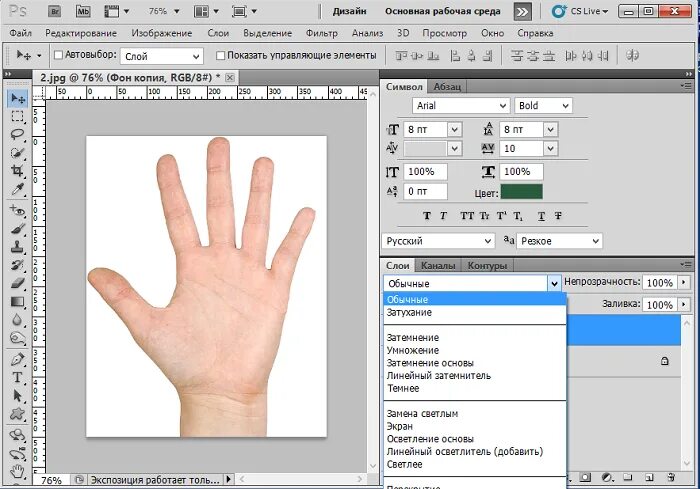The image size is (700, 489).
Task: Open the Arial font family dropdown
Action: [x=460, y=106]
